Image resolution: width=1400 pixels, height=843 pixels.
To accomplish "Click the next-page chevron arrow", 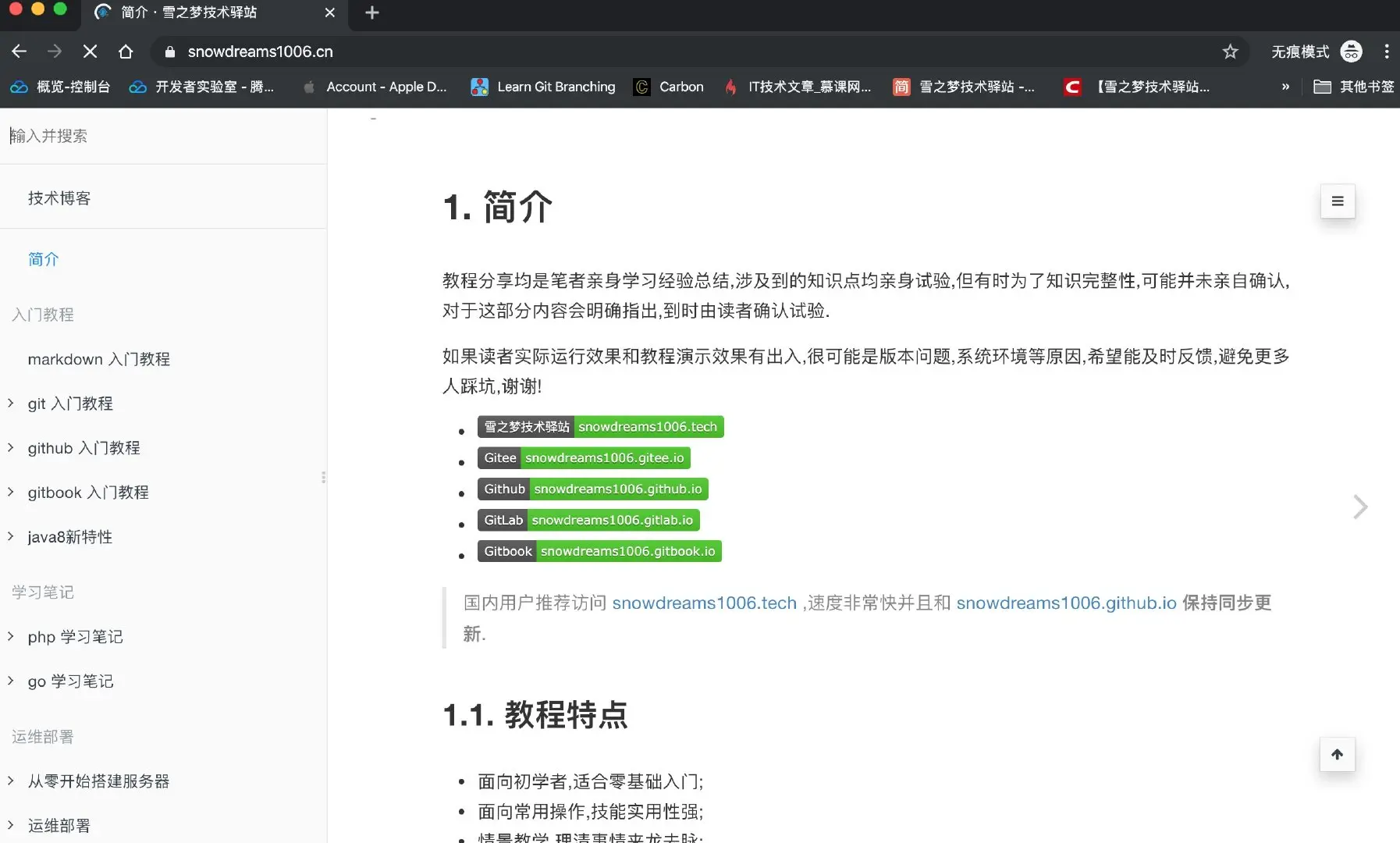I will pos(1361,507).
